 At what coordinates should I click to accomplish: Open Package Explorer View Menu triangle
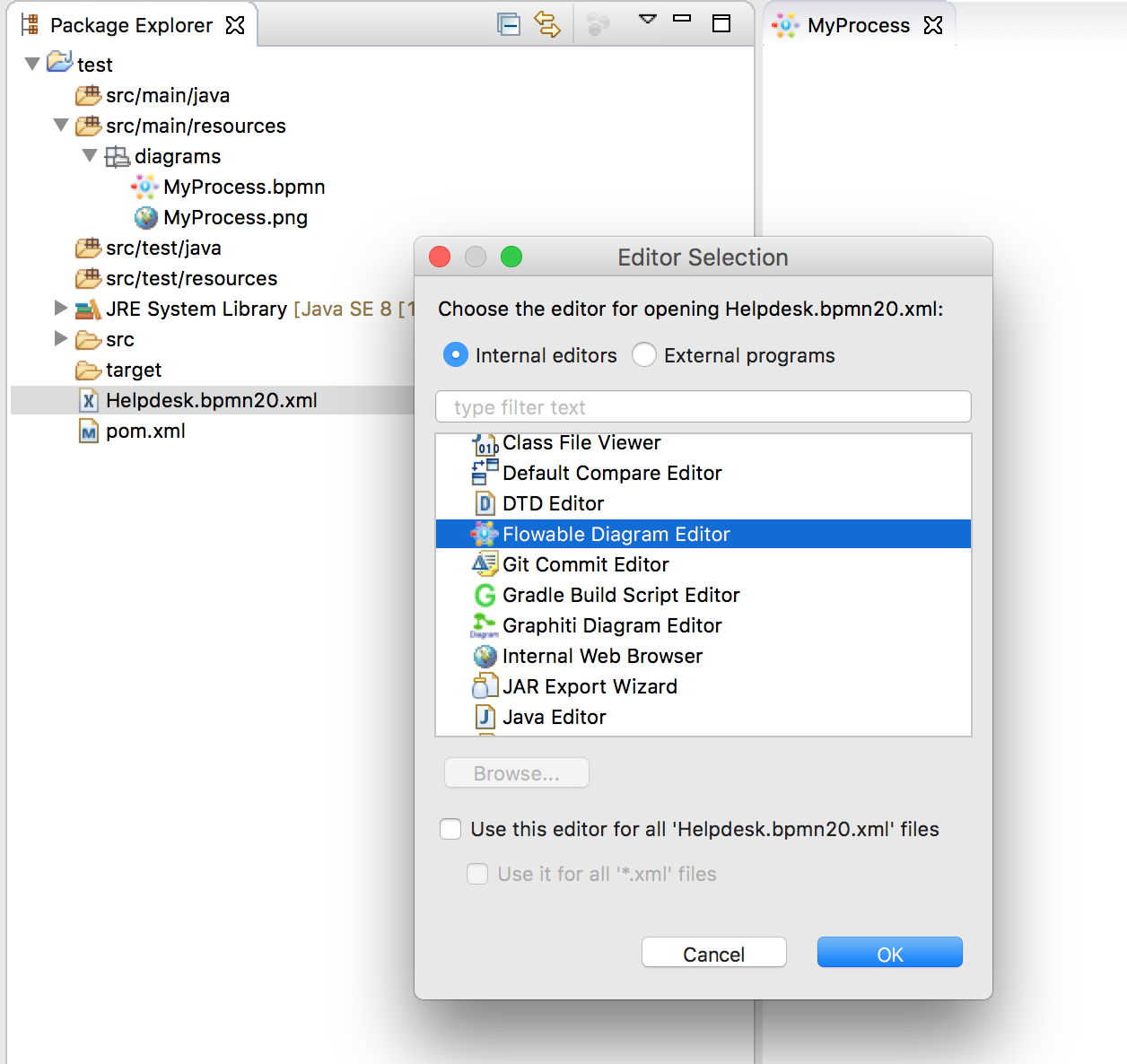(x=648, y=19)
